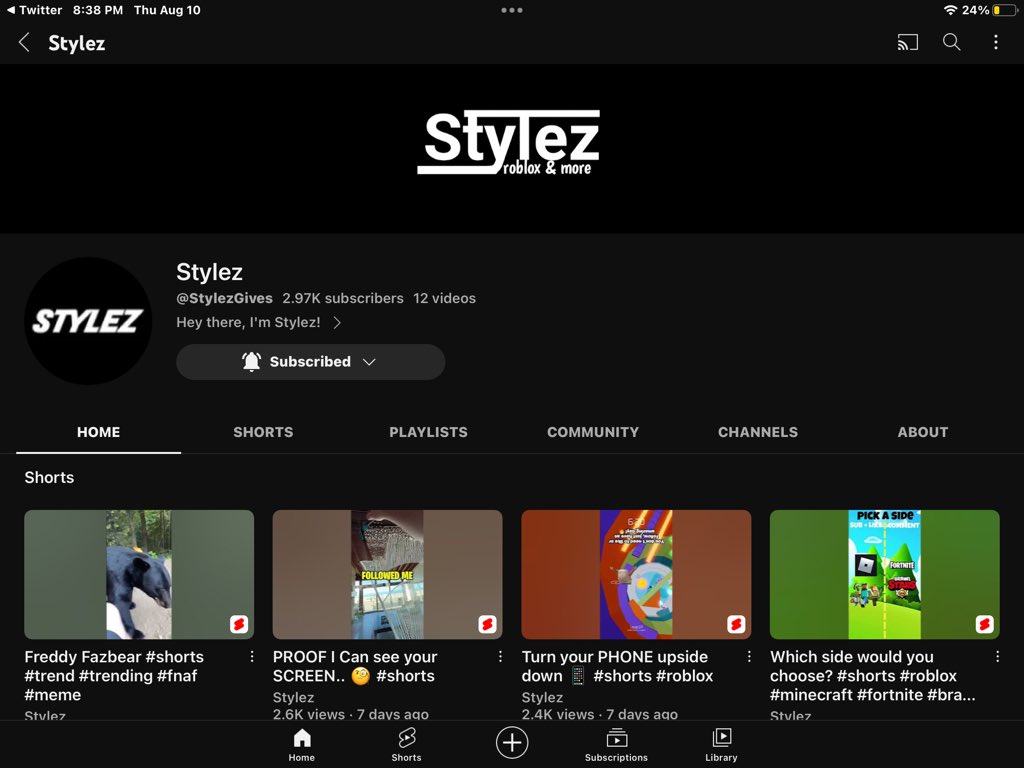Open the Freddy Fazbear #shorts title
This screenshot has height=768, width=1024.
pos(114,676)
